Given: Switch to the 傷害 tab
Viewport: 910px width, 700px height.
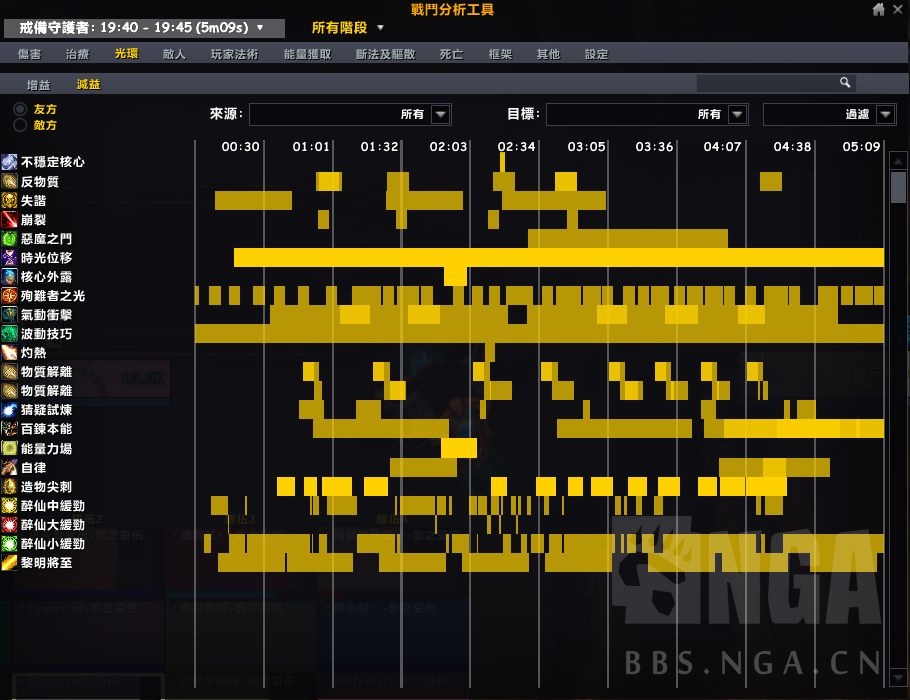Looking at the screenshot, I should pos(29,54).
